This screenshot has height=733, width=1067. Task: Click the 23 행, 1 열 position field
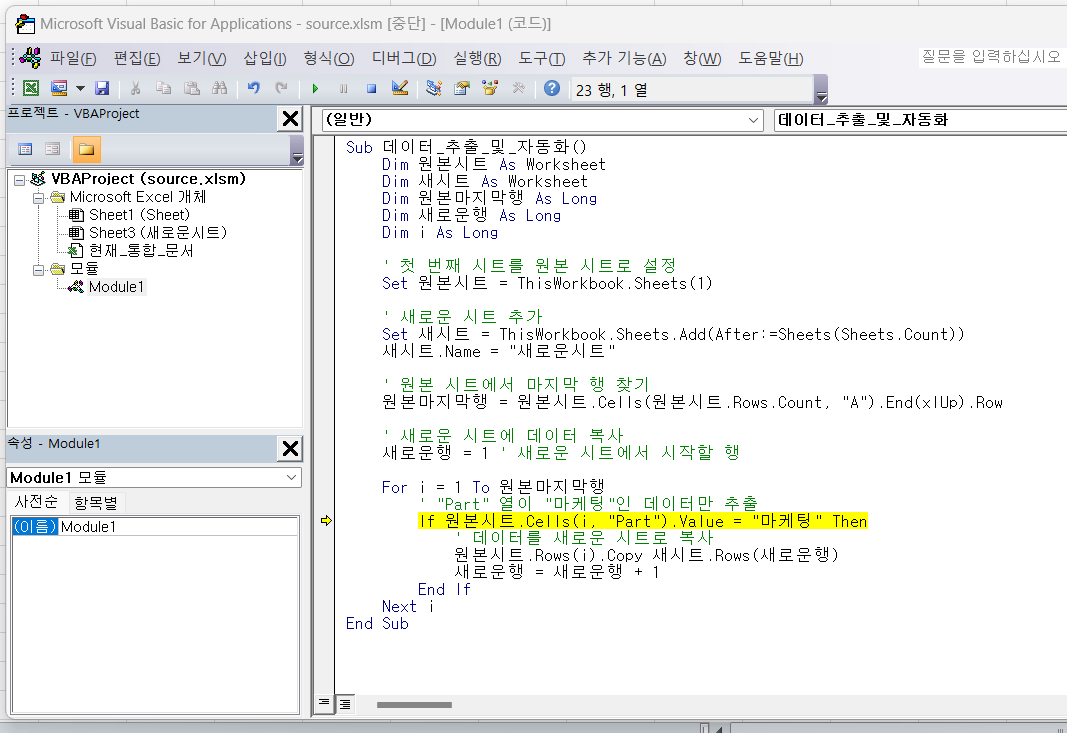point(692,90)
